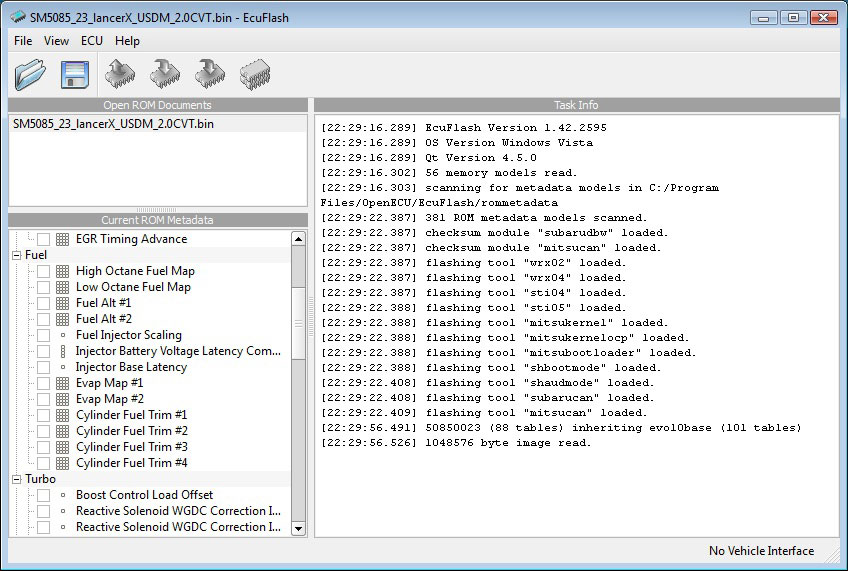
Task: Click the scroll up arrow in metadata tree
Action: 298,239
